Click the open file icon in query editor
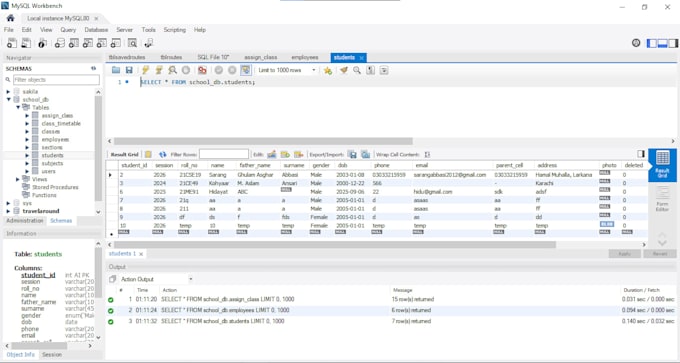The image size is (680, 363). (116, 70)
